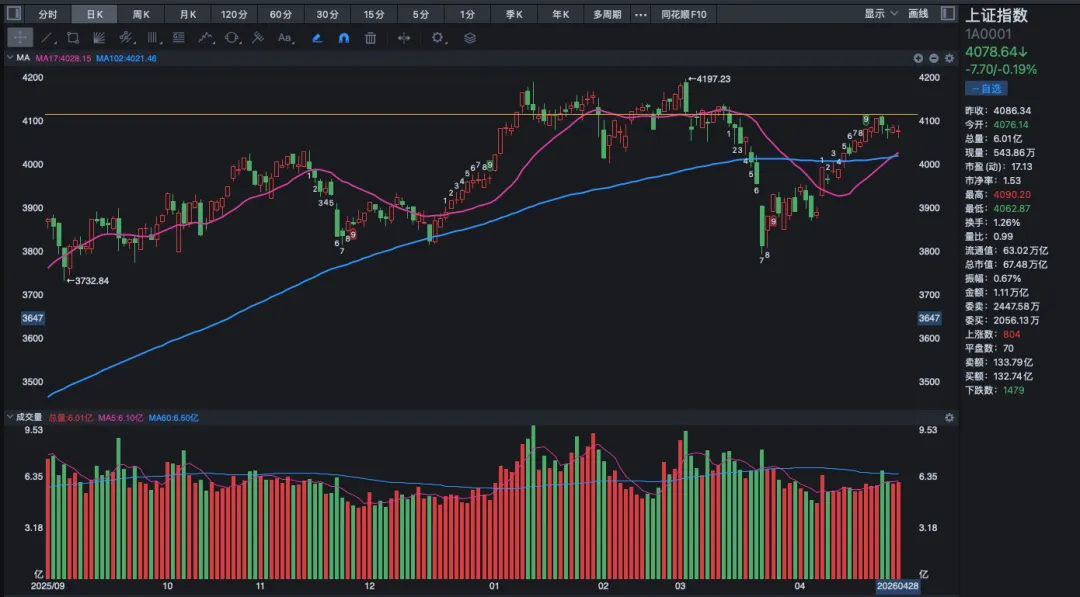Viewport: 1080px width, 597px height.
Task: Pick the Gann fan tool
Action: point(99,38)
